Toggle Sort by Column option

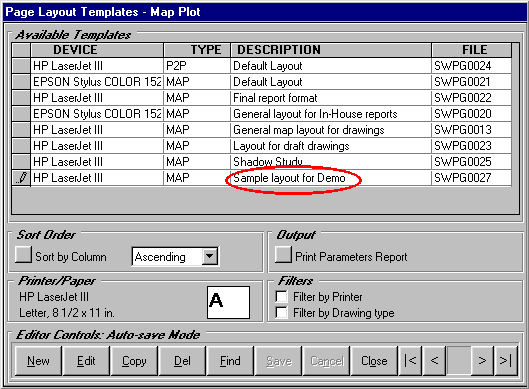[23, 254]
